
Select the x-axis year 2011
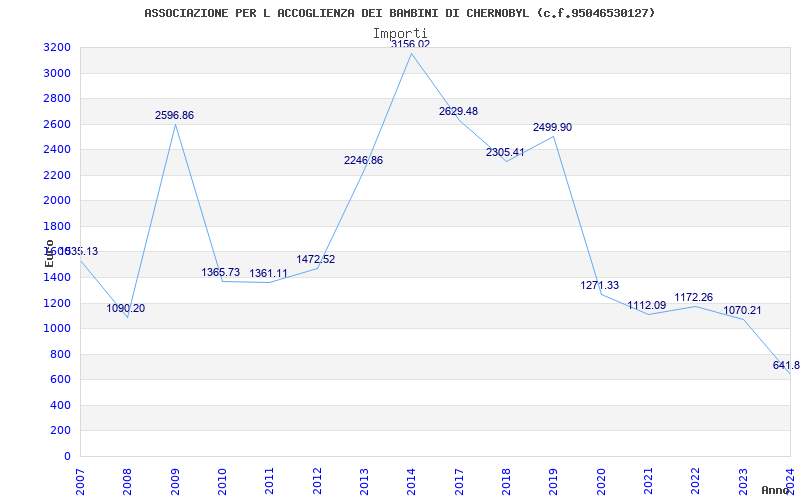pos(269,482)
